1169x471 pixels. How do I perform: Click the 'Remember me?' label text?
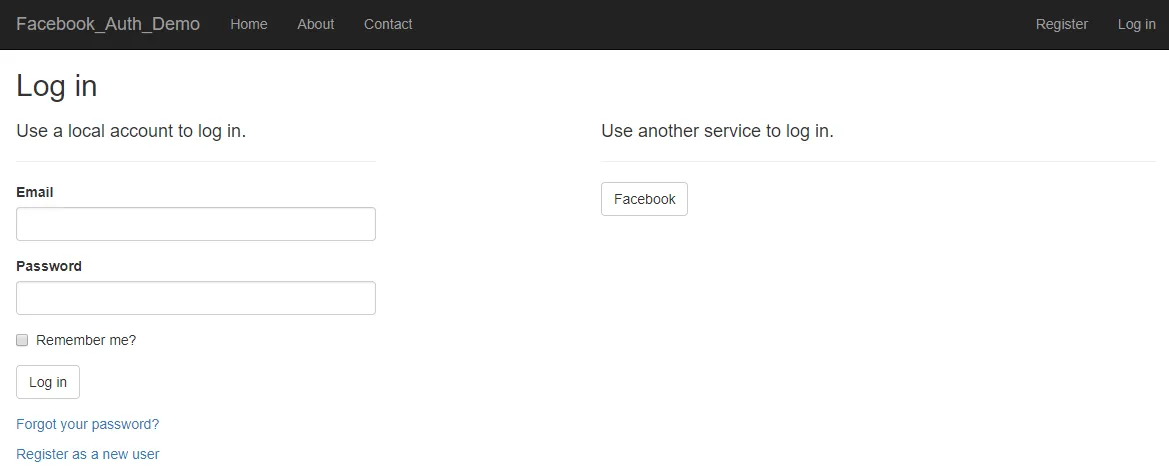[x=86, y=340]
